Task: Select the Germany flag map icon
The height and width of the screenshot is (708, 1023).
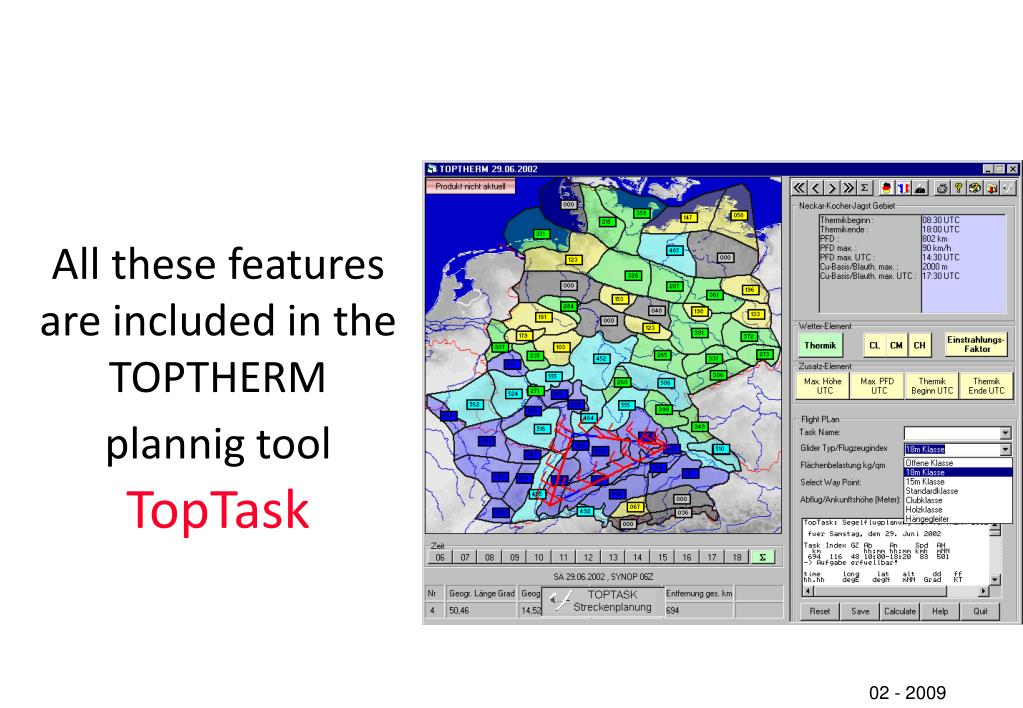Action: (x=886, y=188)
